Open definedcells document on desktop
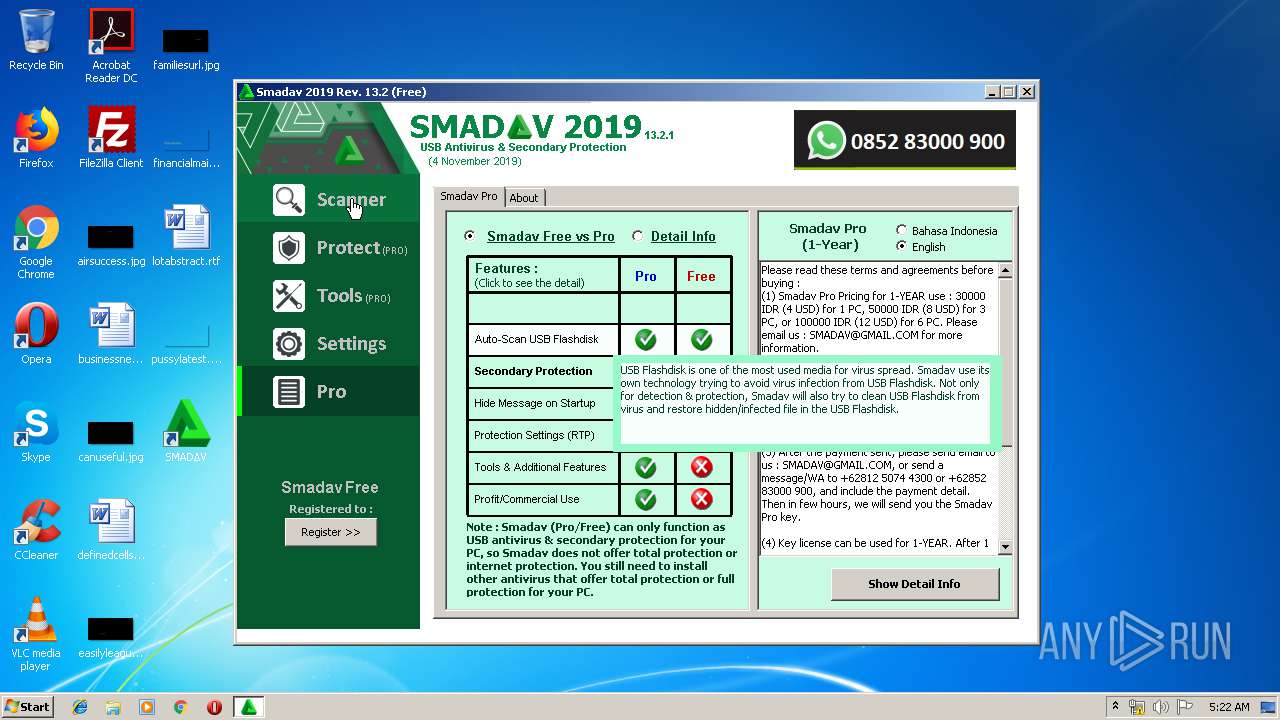Screen dimensions: 1280x720 [111, 530]
